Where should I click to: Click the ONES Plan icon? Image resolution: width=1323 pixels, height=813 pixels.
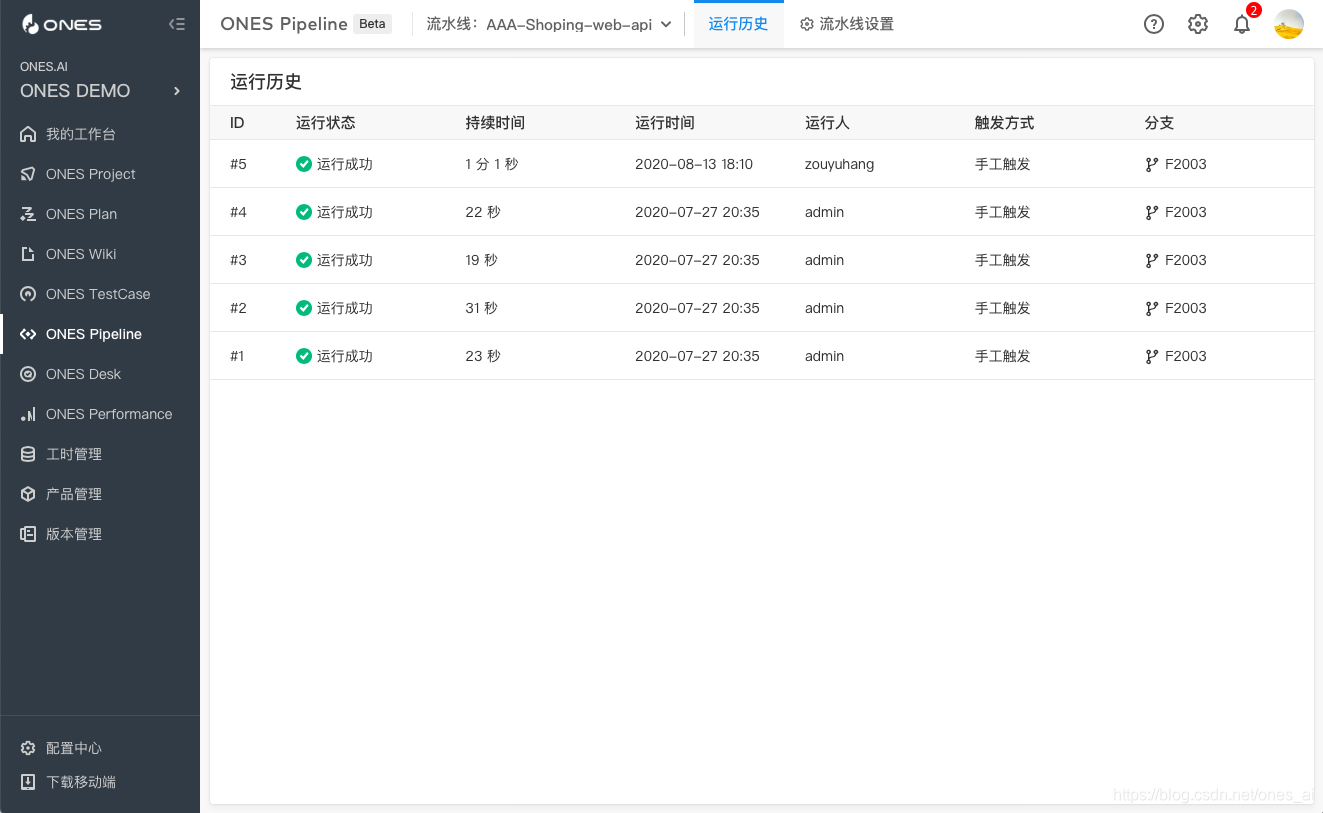pos(28,214)
